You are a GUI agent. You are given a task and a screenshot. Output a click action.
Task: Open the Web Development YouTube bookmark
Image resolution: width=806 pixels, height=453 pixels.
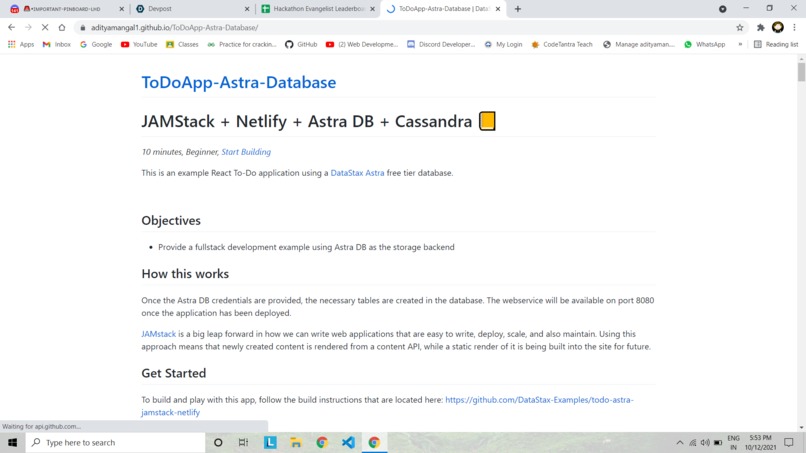pos(362,45)
